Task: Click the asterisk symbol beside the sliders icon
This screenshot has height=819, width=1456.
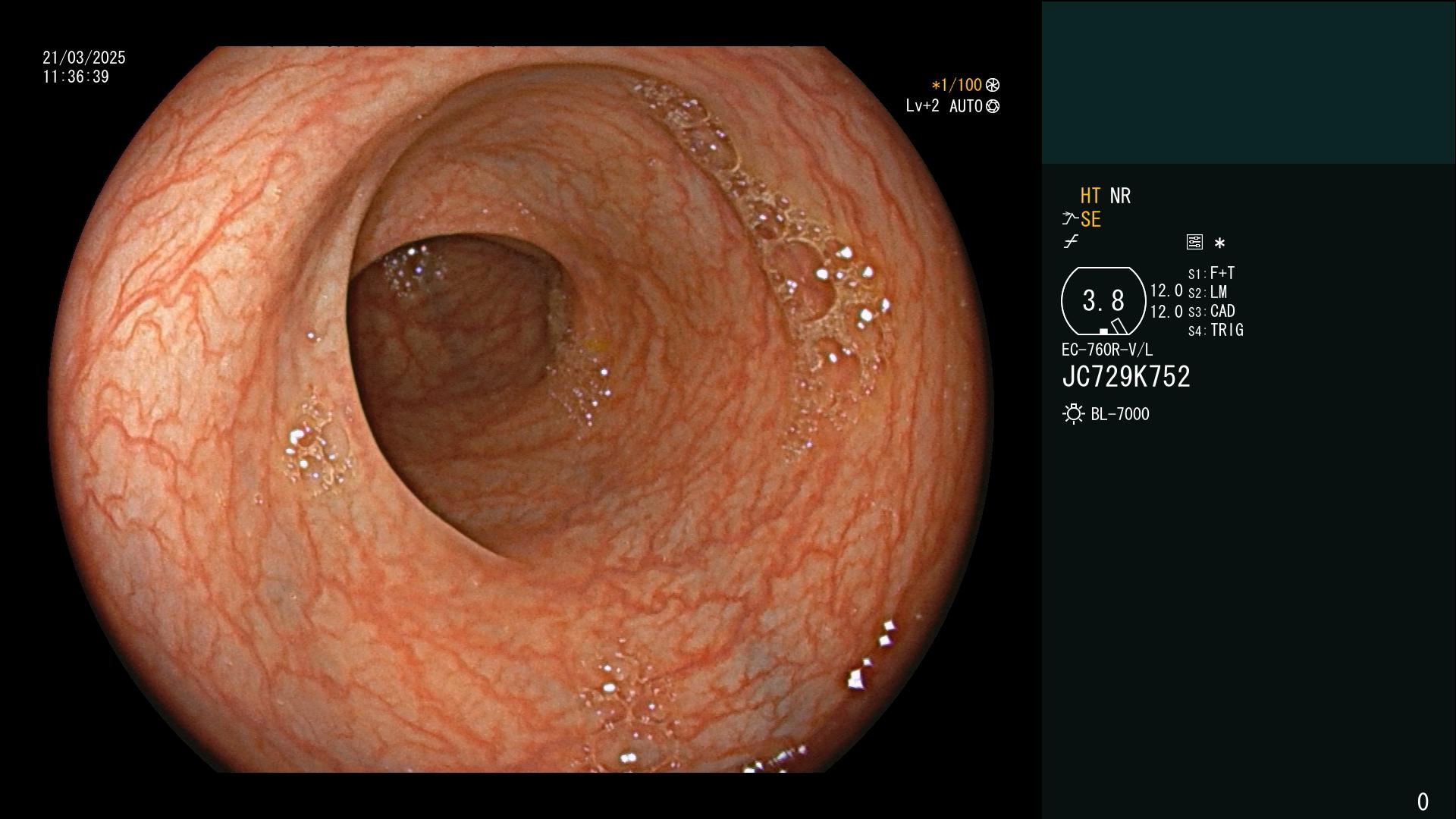Action: pos(1219,243)
